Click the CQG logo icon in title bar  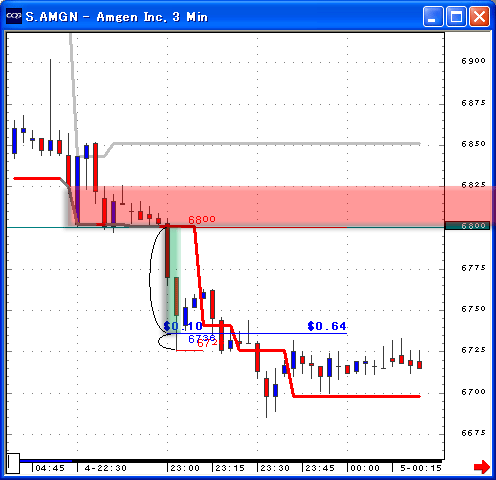14,16
